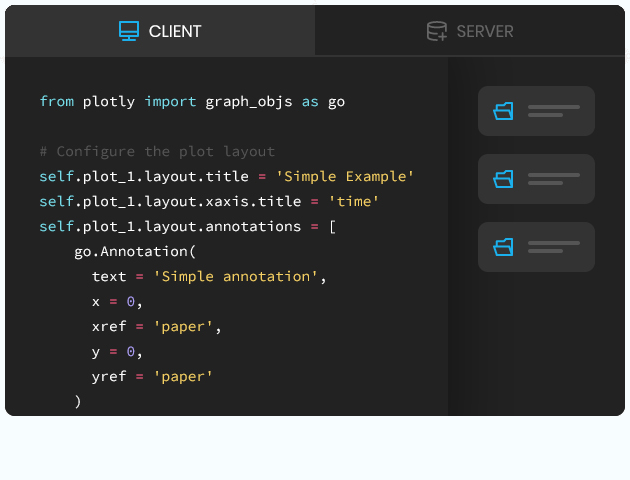
Task: Click the folder icon in third card
Action: tap(503, 247)
